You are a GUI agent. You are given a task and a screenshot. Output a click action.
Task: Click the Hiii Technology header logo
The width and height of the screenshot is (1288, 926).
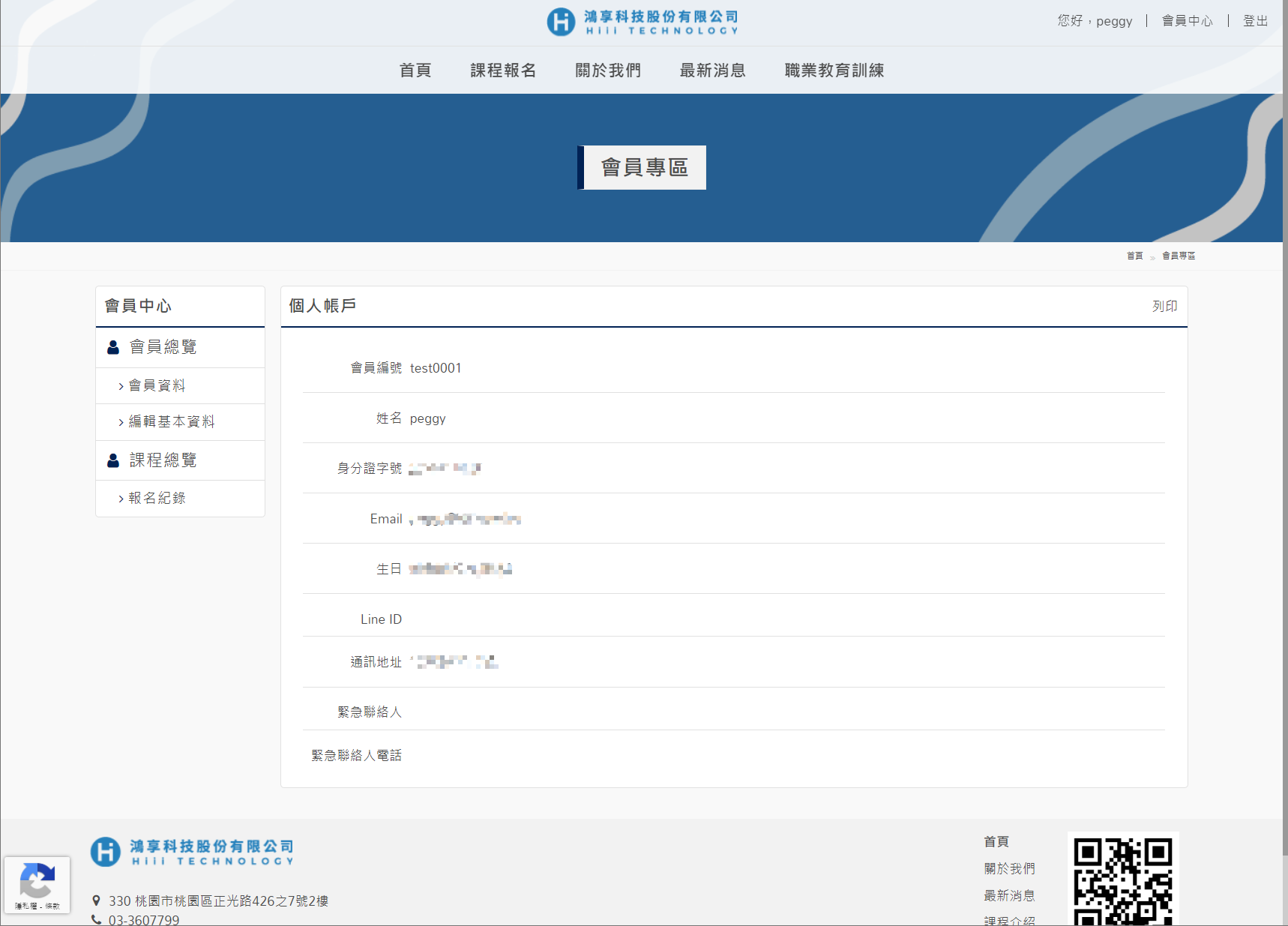pos(643,22)
